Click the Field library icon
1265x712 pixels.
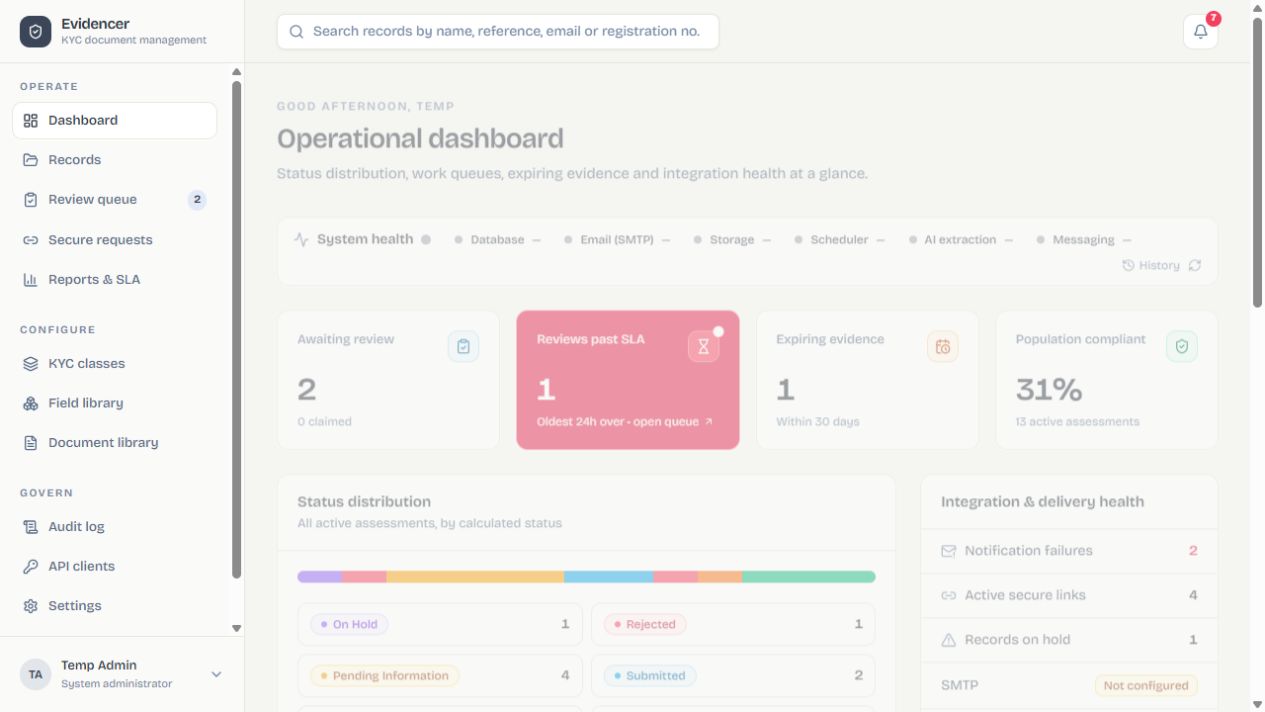[x=30, y=403]
